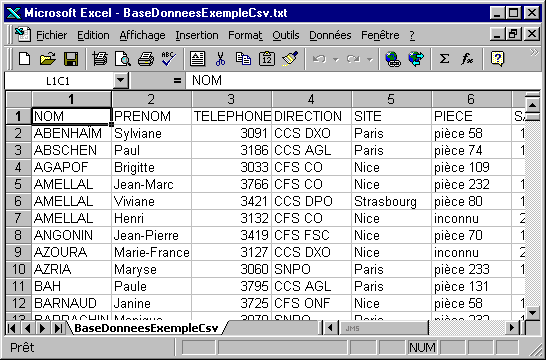Run spell check with the ABC checkmark icon
The width and height of the screenshot is (546, 360).
[169, 58]
